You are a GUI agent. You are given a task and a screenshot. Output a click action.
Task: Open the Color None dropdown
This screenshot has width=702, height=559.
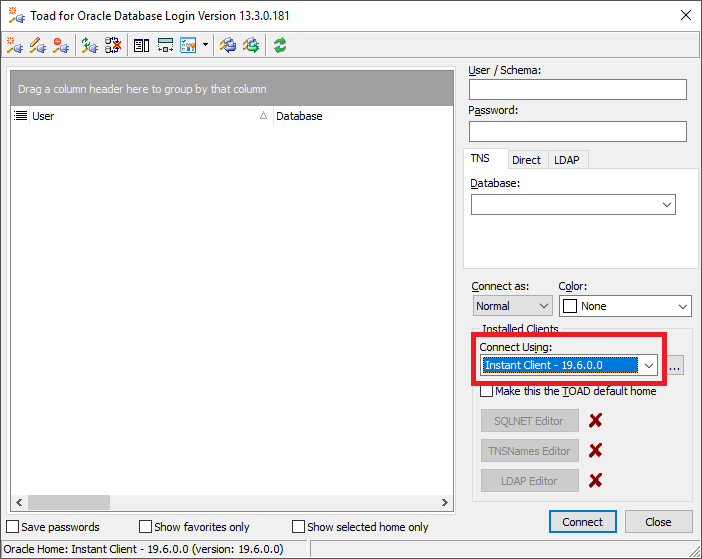[x=625, y=306]
